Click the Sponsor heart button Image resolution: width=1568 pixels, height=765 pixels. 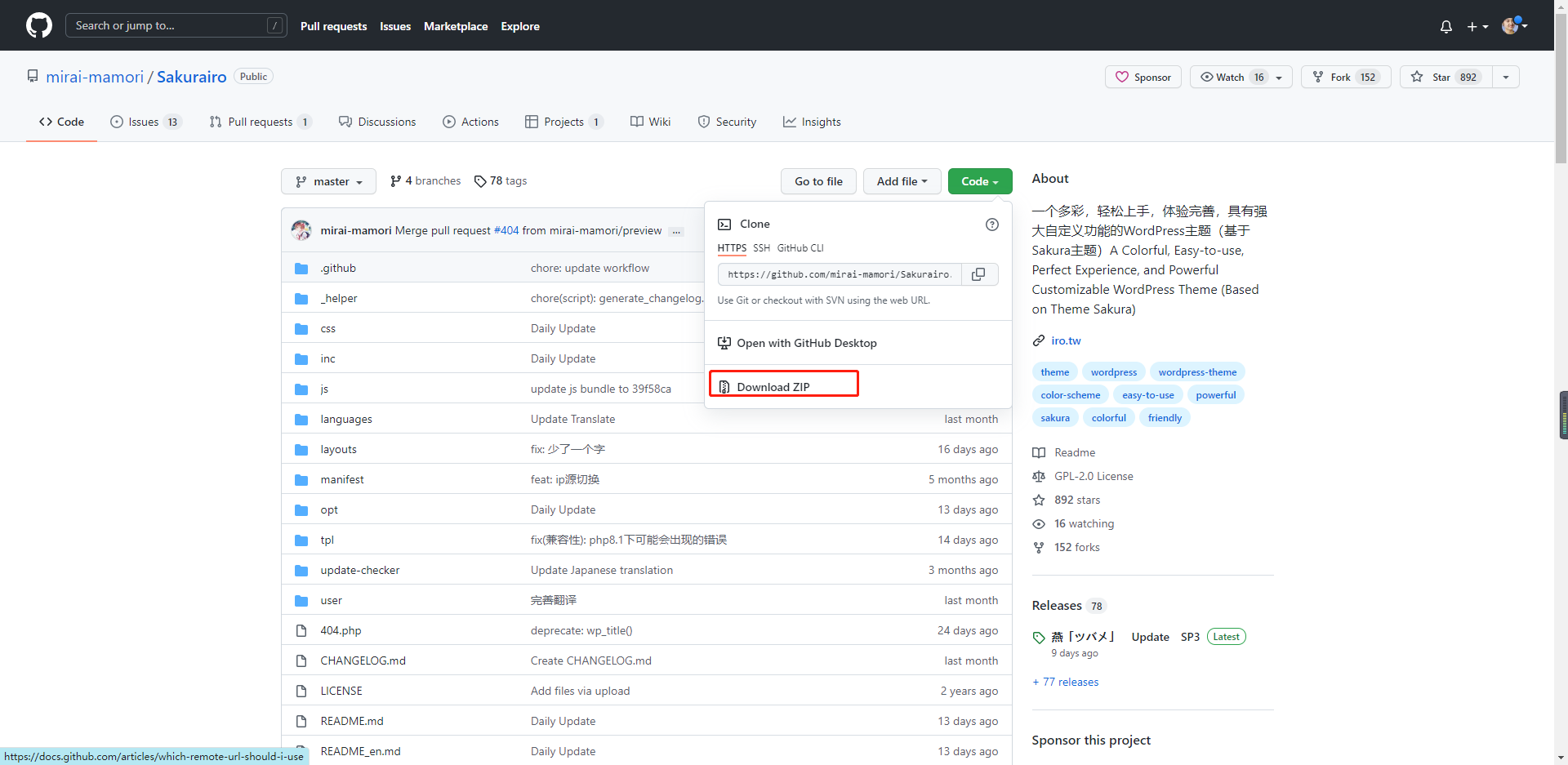(1143, 77)
